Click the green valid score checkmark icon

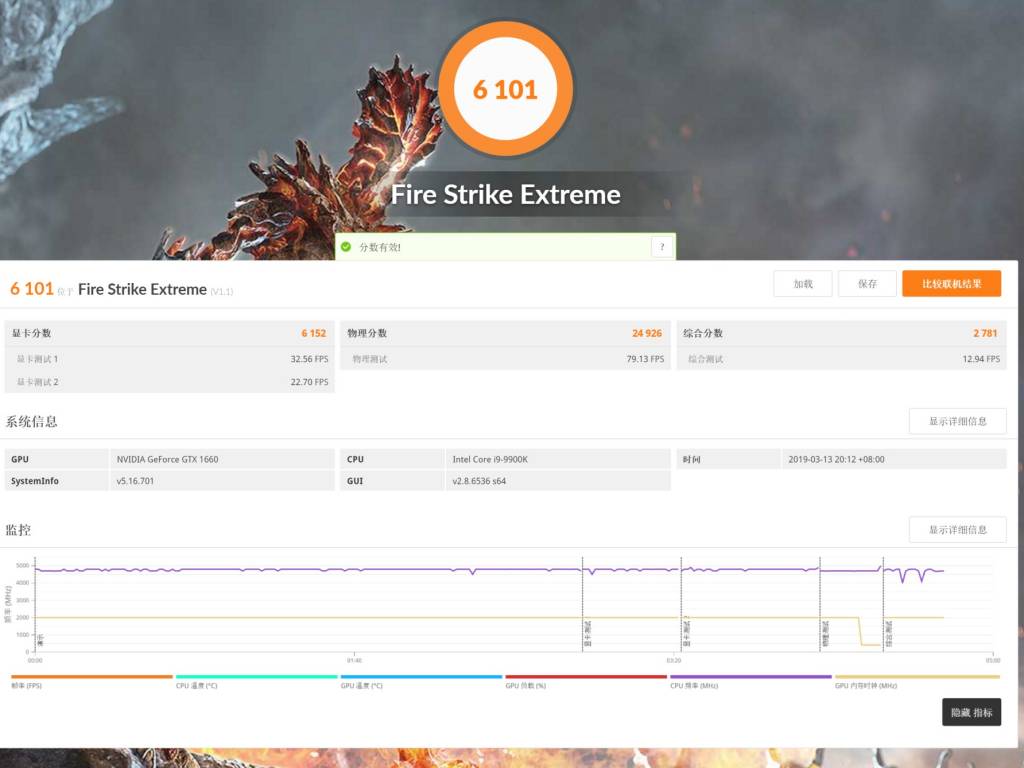[x=346, y=247]
